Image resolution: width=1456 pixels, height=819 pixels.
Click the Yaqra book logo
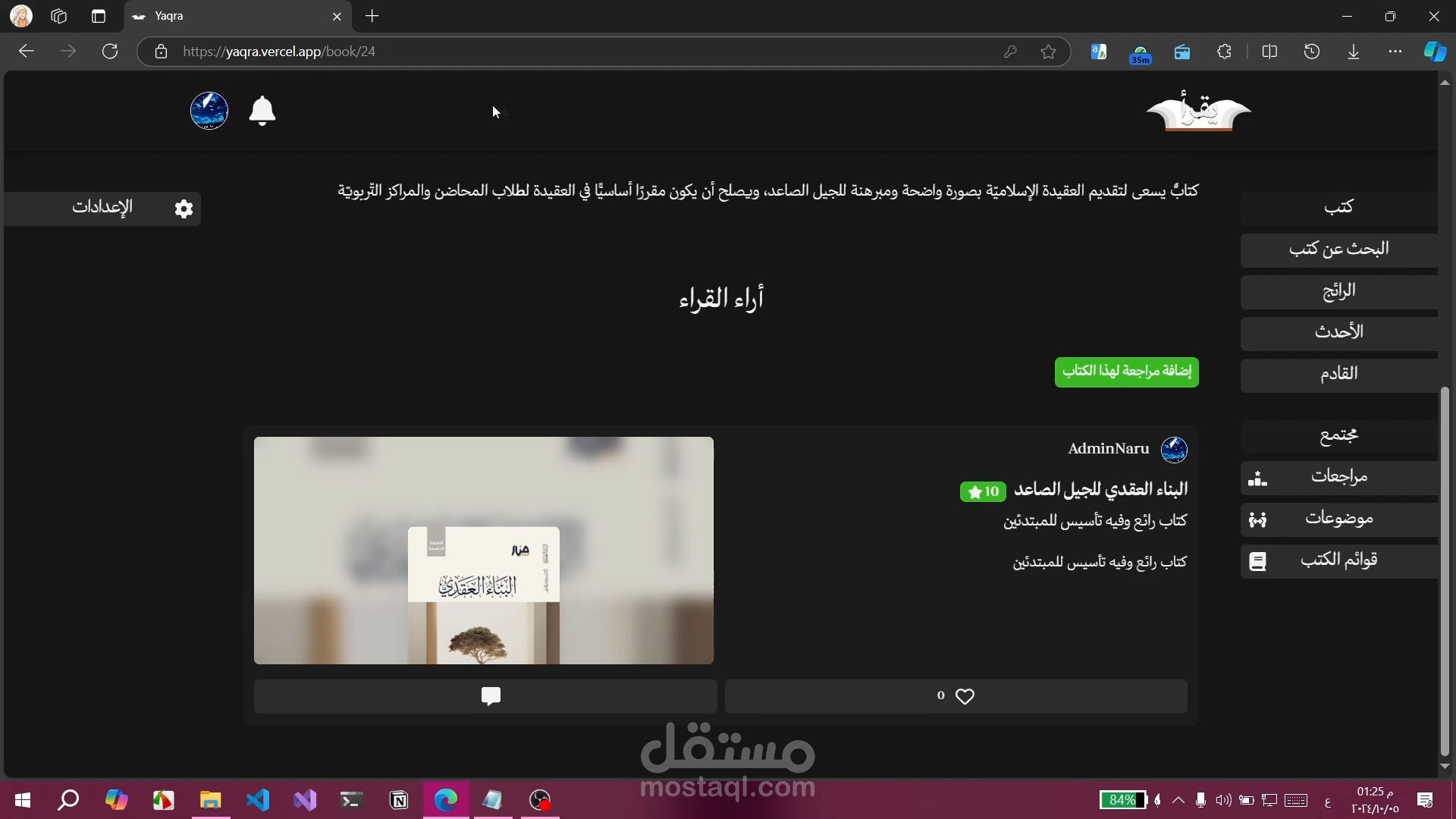click(1198, 112)
